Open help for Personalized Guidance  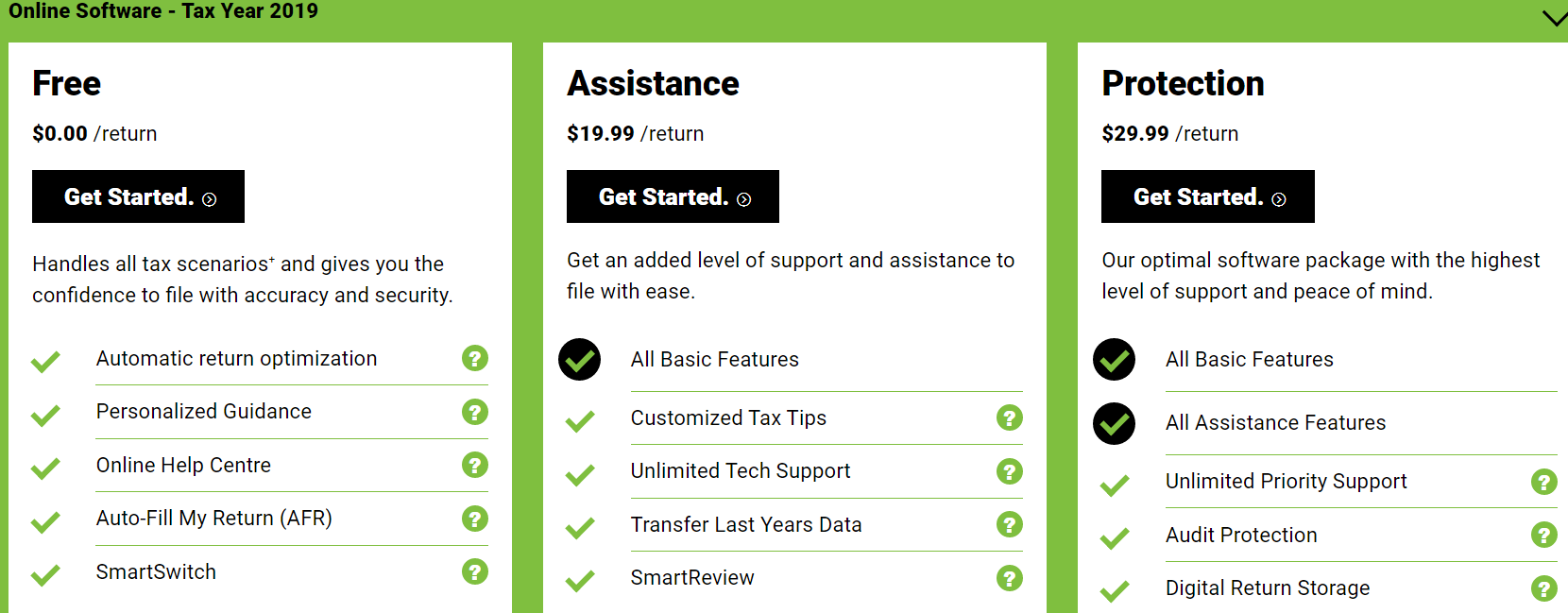475,412
